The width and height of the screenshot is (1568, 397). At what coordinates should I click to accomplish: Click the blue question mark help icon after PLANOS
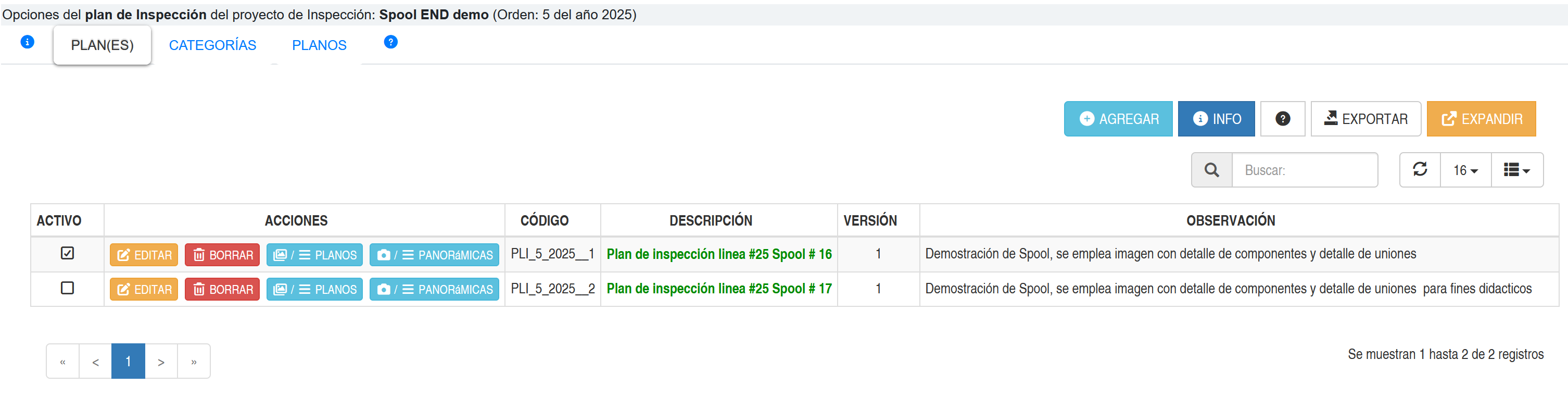(x=391, y=42)
